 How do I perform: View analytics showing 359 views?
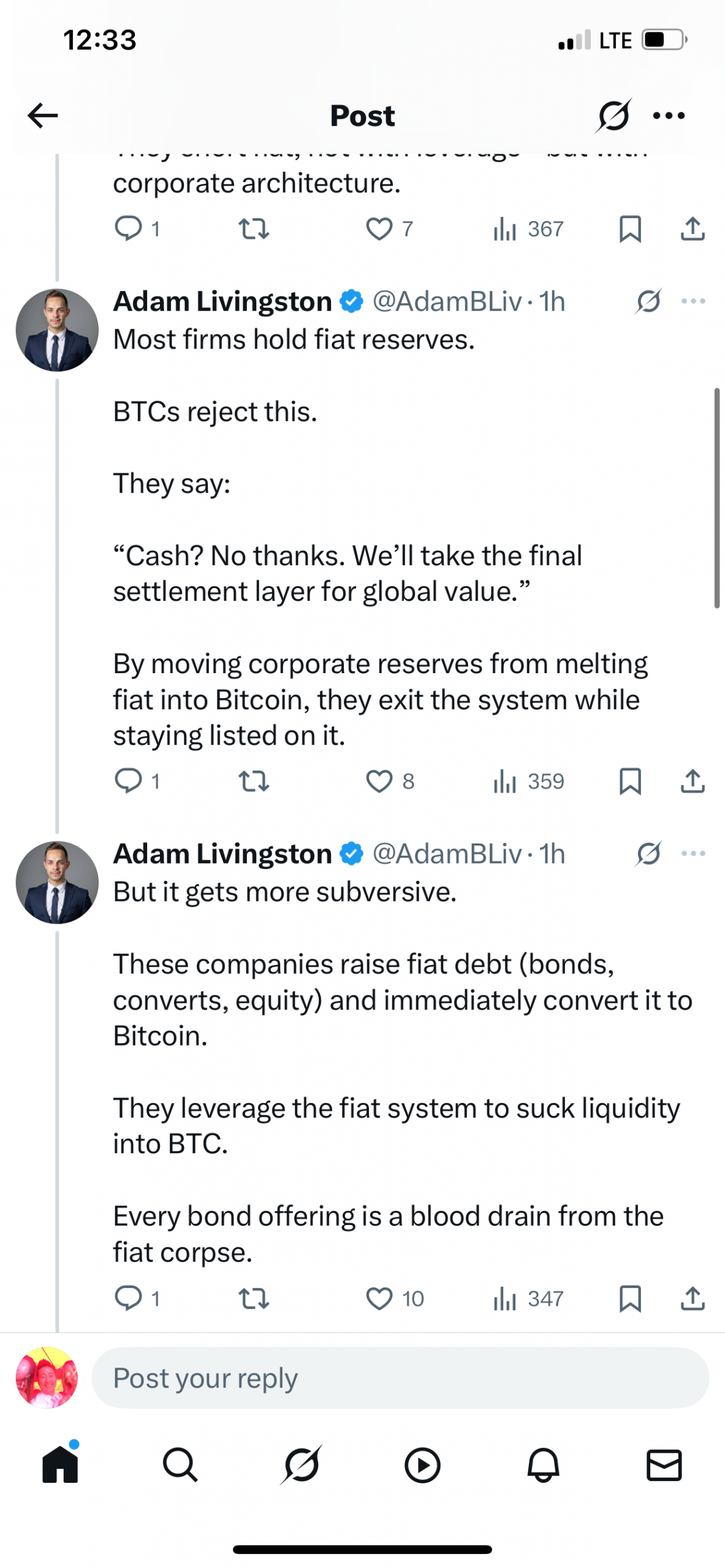pos(528,781)
